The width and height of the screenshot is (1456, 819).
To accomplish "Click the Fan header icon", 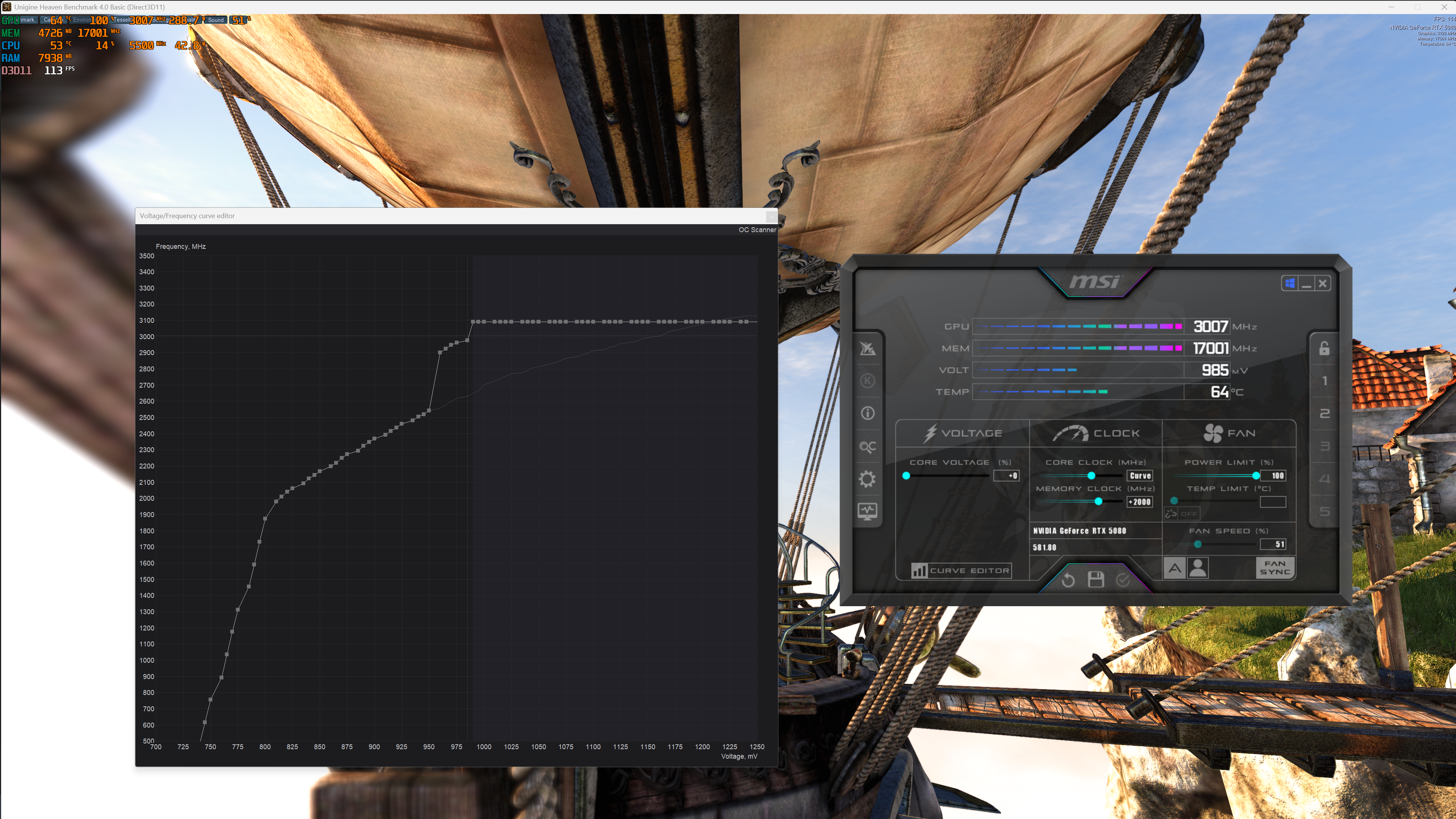I will pyautogui.click(x=1213, y=433).
